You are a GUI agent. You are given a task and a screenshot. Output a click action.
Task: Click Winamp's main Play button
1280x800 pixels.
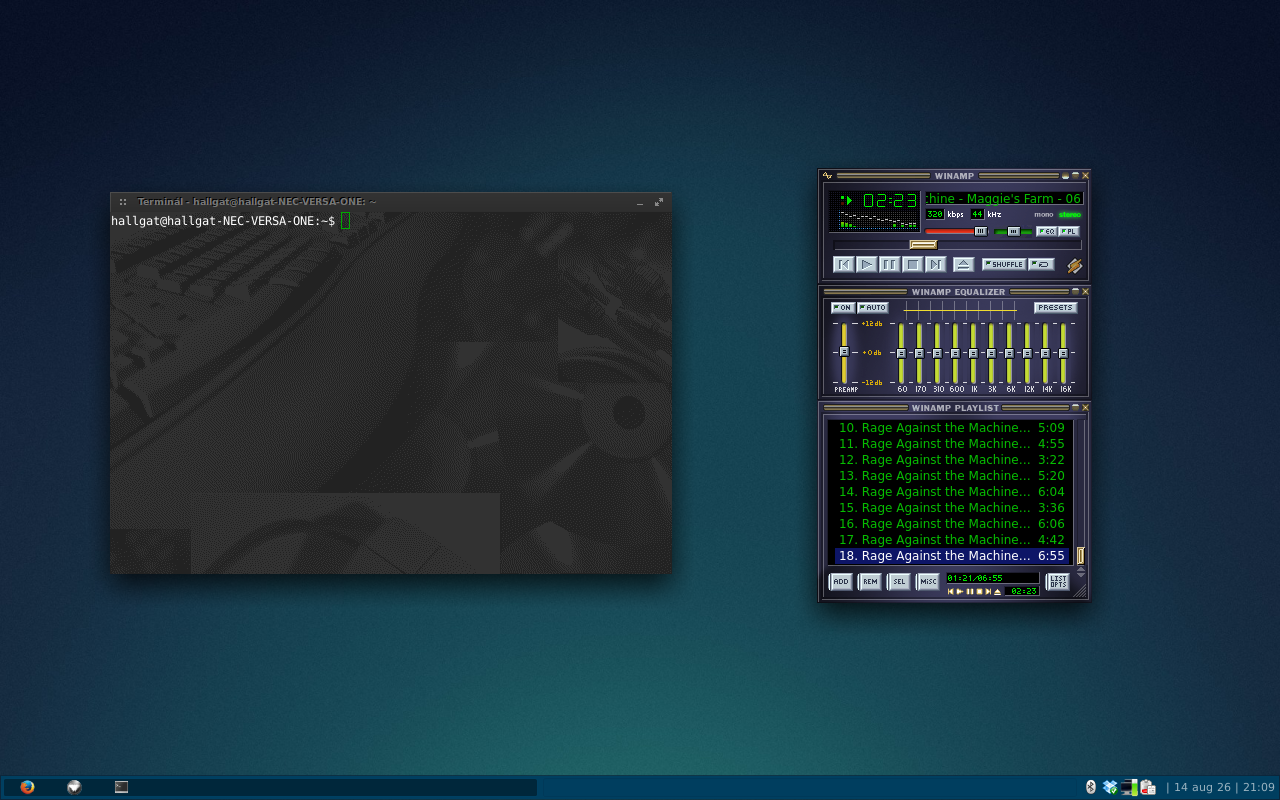[x=866, y=264]
